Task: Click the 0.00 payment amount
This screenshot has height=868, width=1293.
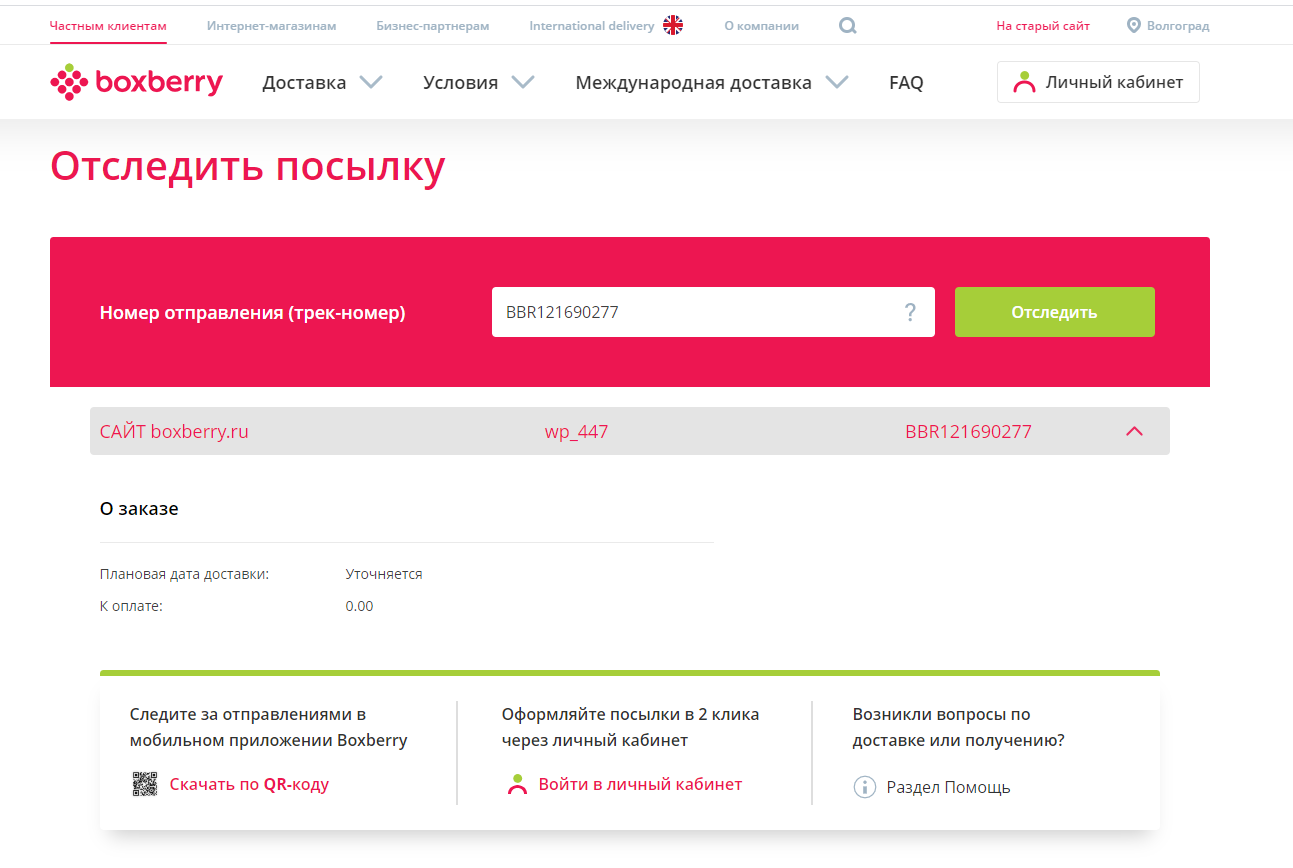Action: pos(359,606)
